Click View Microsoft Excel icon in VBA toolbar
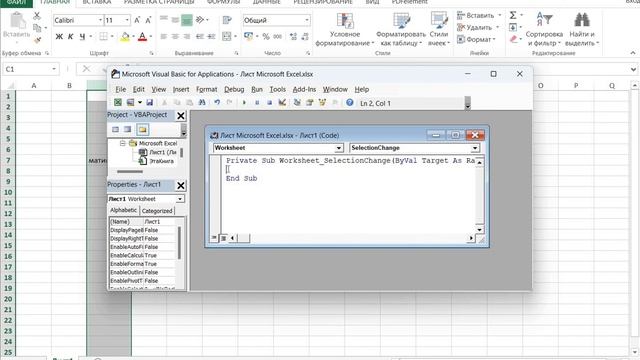This screenshot has height=360, width=640. click(118, 103)
